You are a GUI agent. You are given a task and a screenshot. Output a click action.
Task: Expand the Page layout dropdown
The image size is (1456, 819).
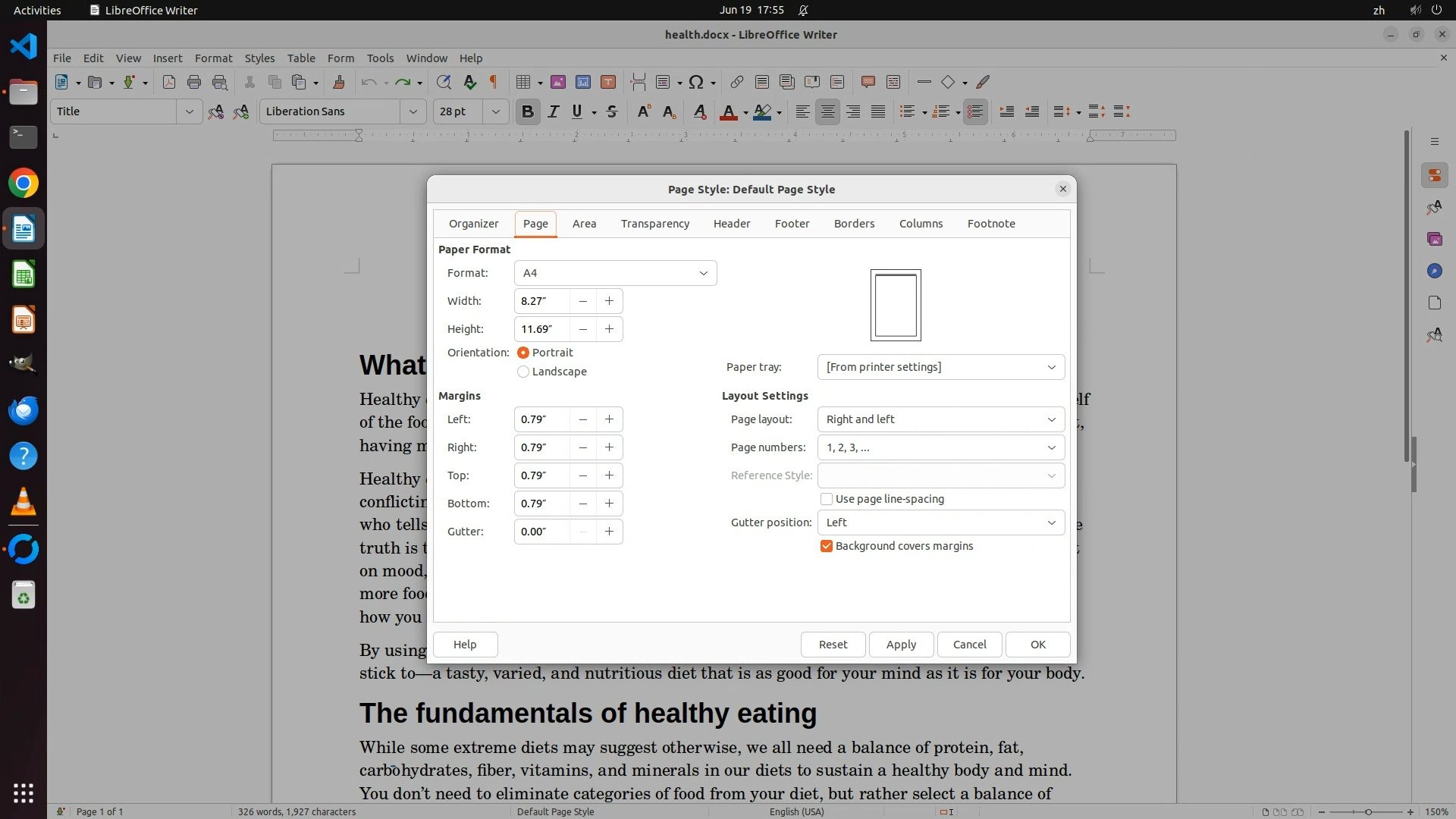pyautogui.click(x=940, y=419)
